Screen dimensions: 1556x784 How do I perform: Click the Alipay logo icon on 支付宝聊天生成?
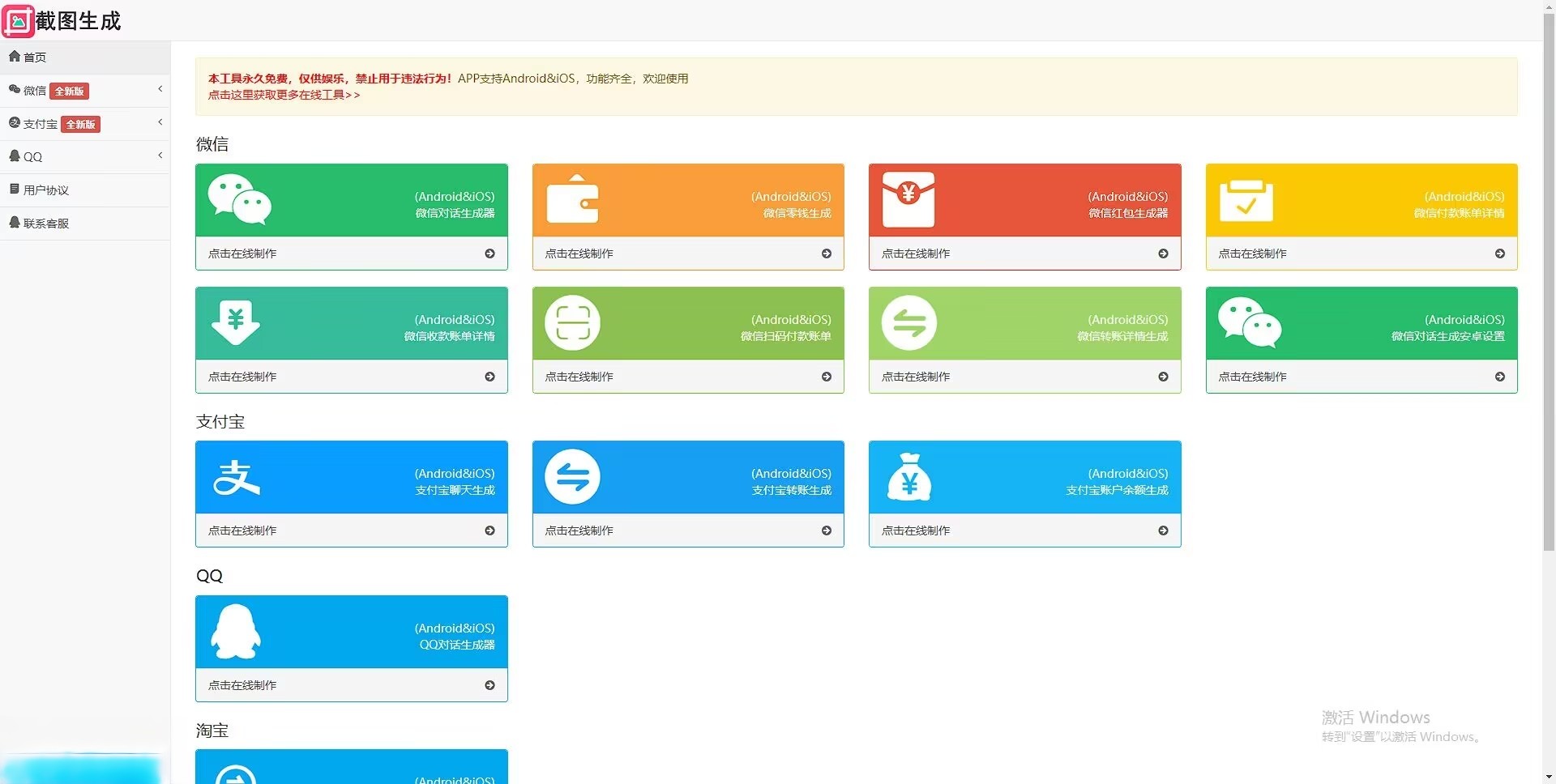(x=236, y=477)
